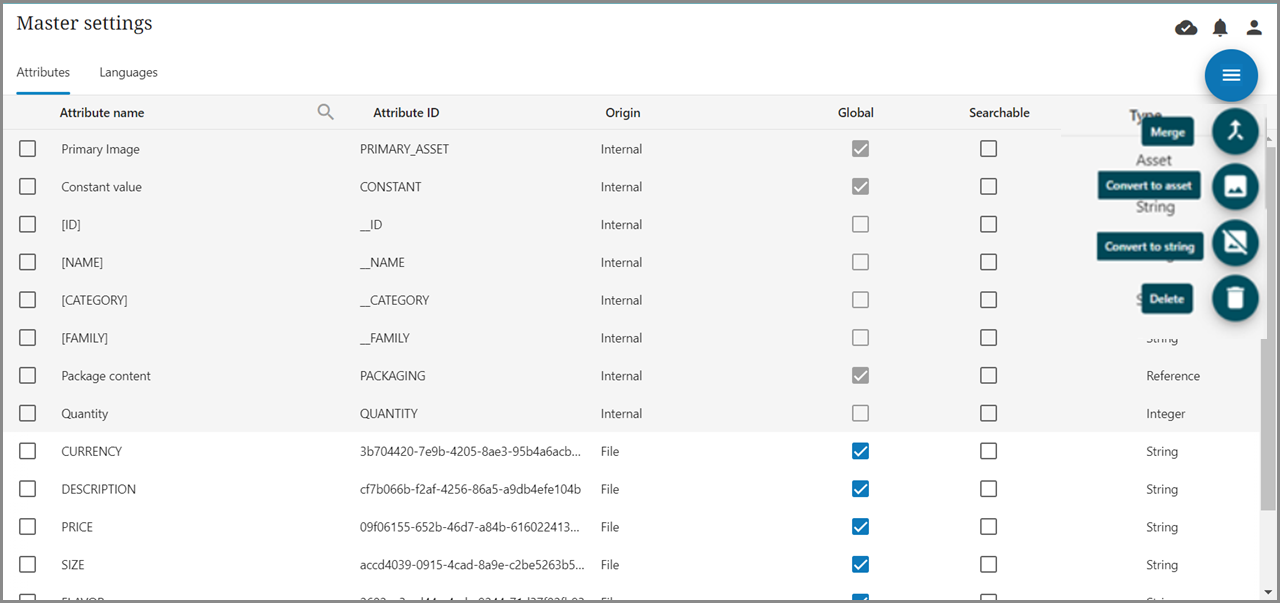Tick the row checkbox for Primary Image
The width and height of the screenshot is (1280, 603).
(x=28, y=149)
